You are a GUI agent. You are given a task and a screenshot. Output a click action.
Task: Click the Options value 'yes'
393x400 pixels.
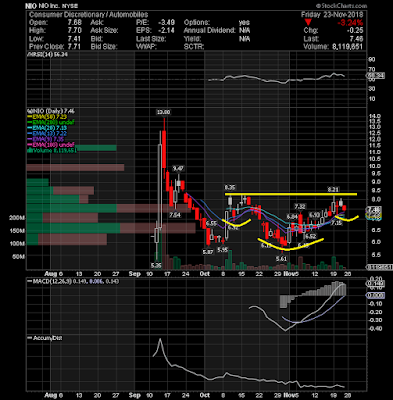pos(244,22)
